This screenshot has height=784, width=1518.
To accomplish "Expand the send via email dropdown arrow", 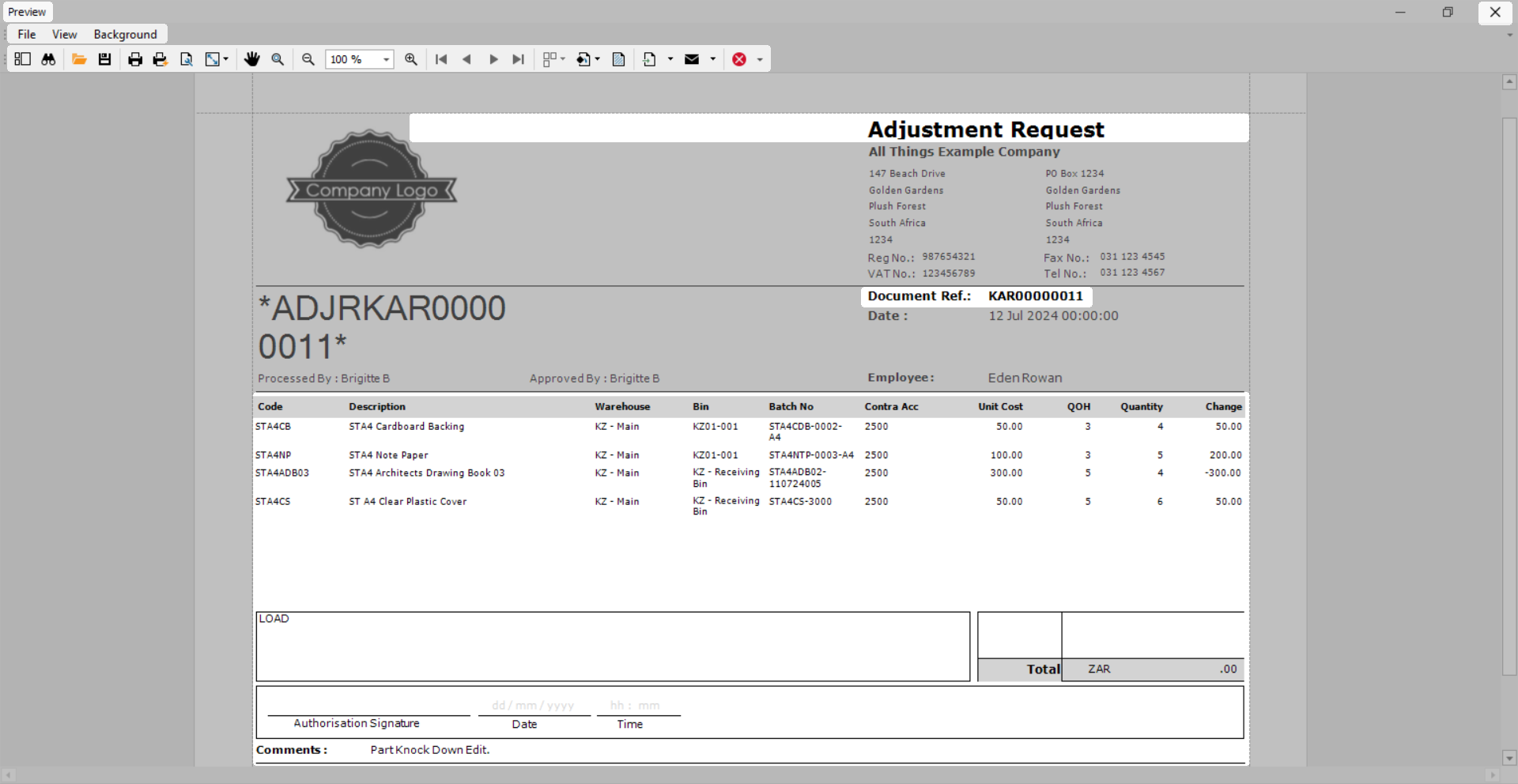I will [713, 59].
